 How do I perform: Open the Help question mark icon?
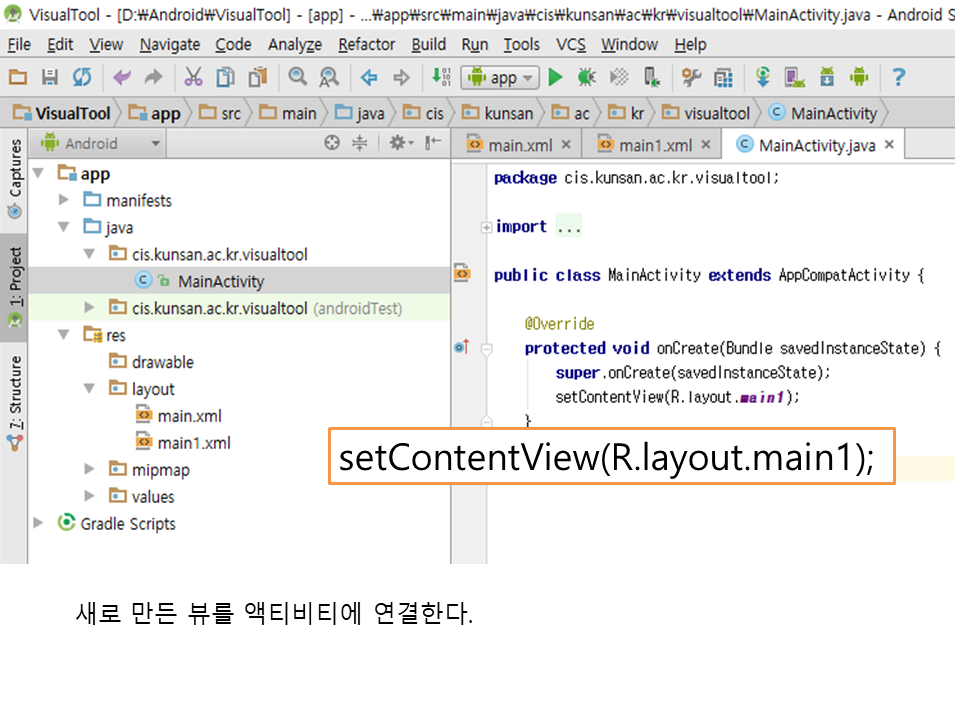(899, 77)
